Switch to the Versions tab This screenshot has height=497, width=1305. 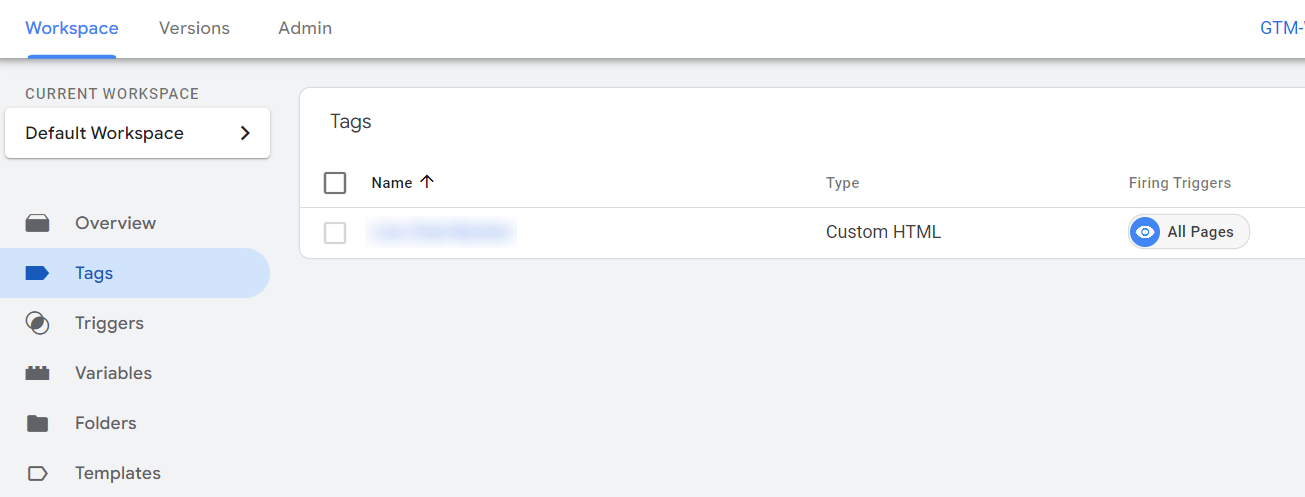click(x=194, y=28)
